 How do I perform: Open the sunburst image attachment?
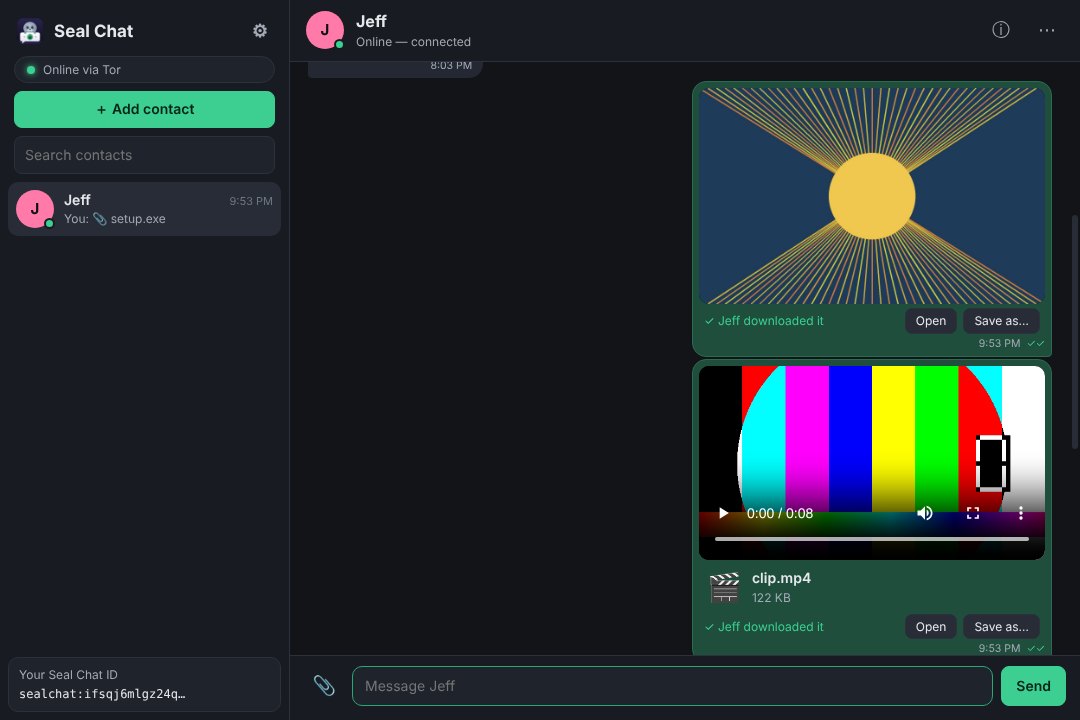[931, 321]
